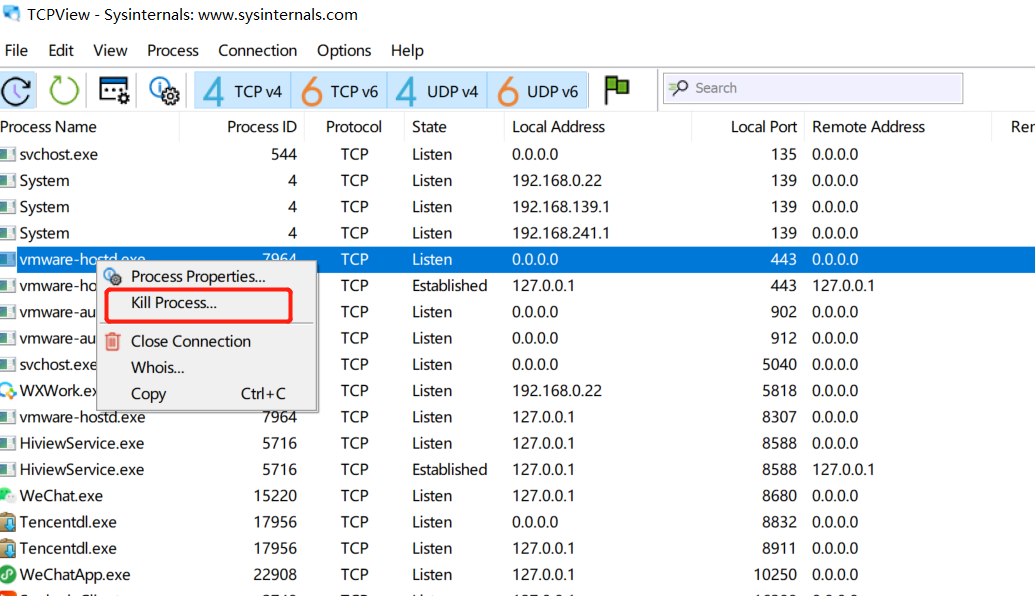Click the WeChatApp.exe green icon

(x=8, y=575)
